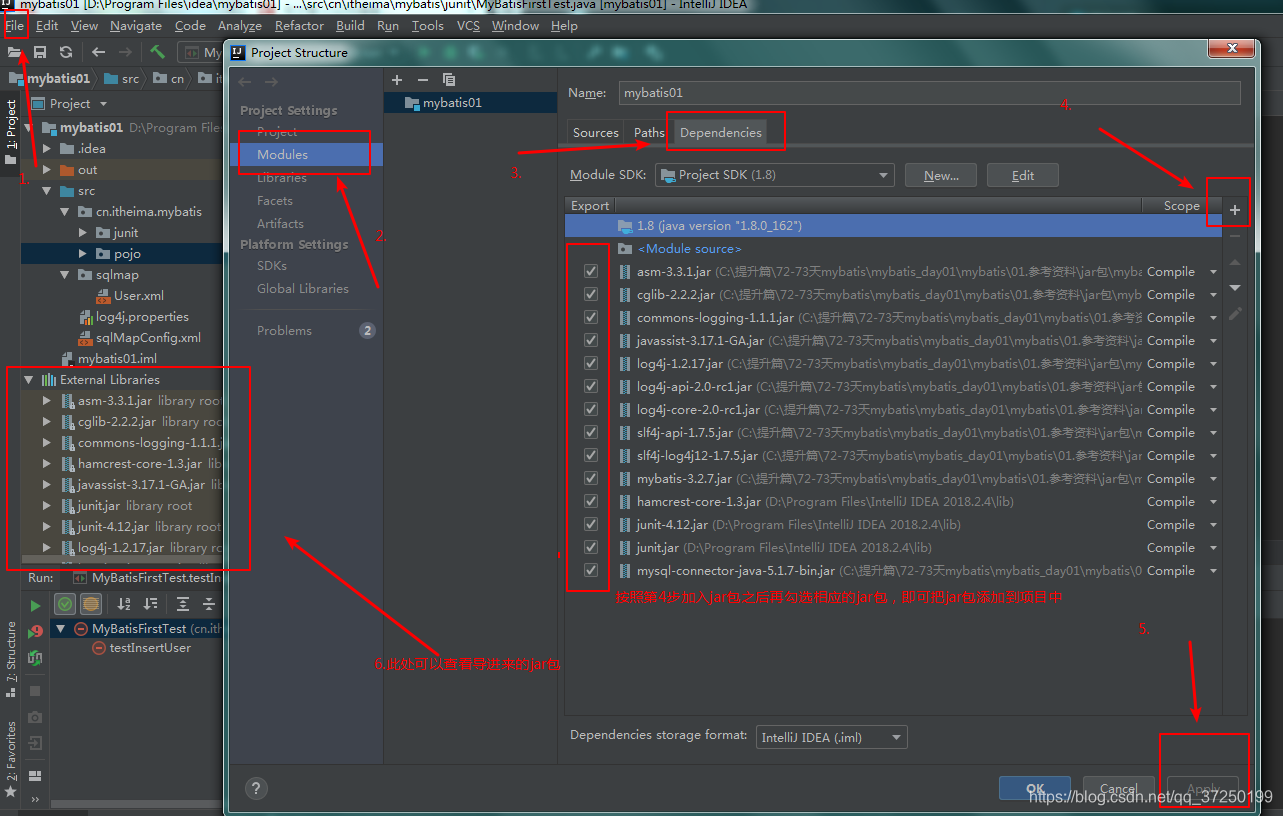Add new module with plus icon
The width and height of the screenshot is (1283, 816).
397,80
